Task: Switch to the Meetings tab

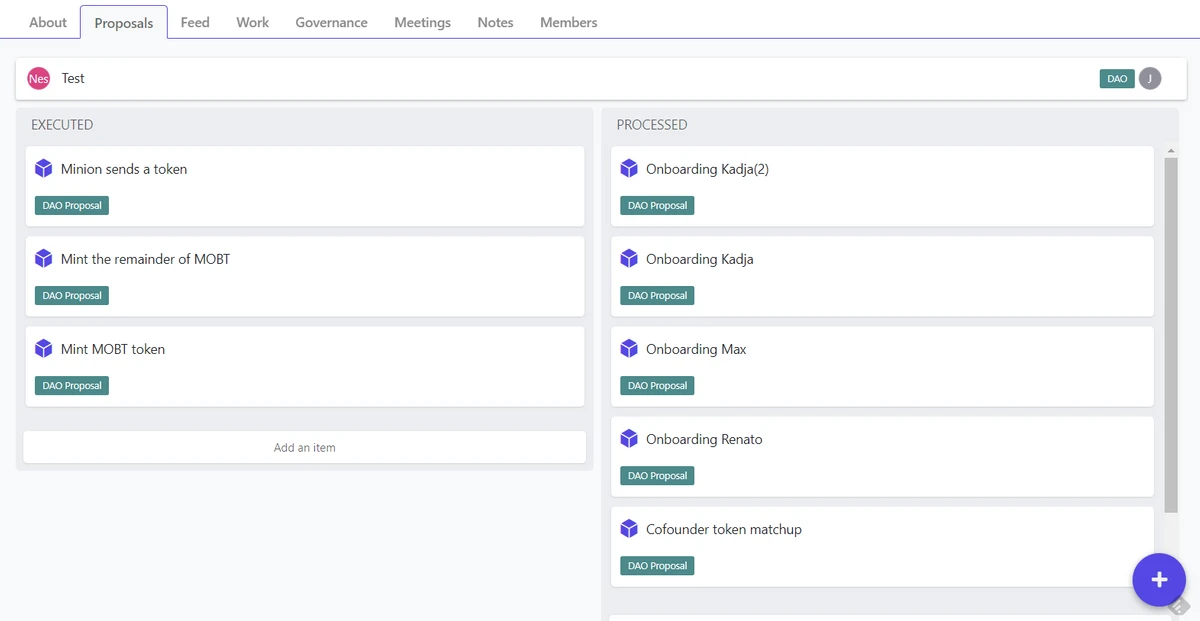Action: (422, 21)
